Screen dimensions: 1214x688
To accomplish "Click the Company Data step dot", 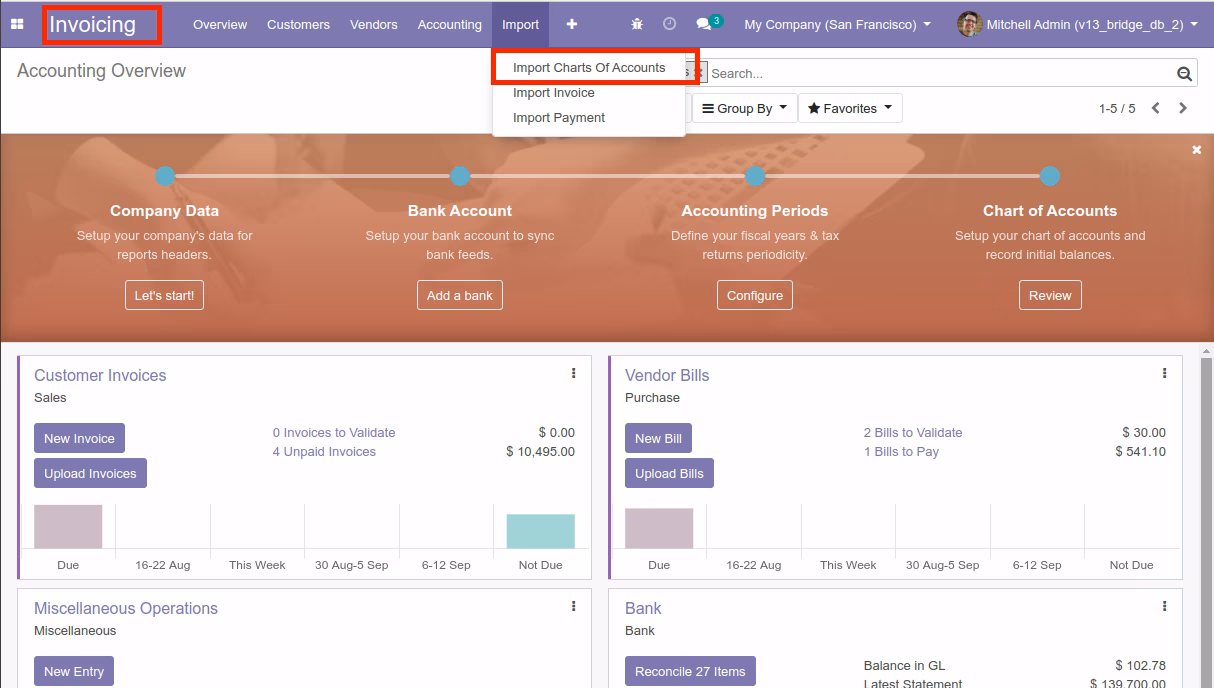I will [165, 176].
